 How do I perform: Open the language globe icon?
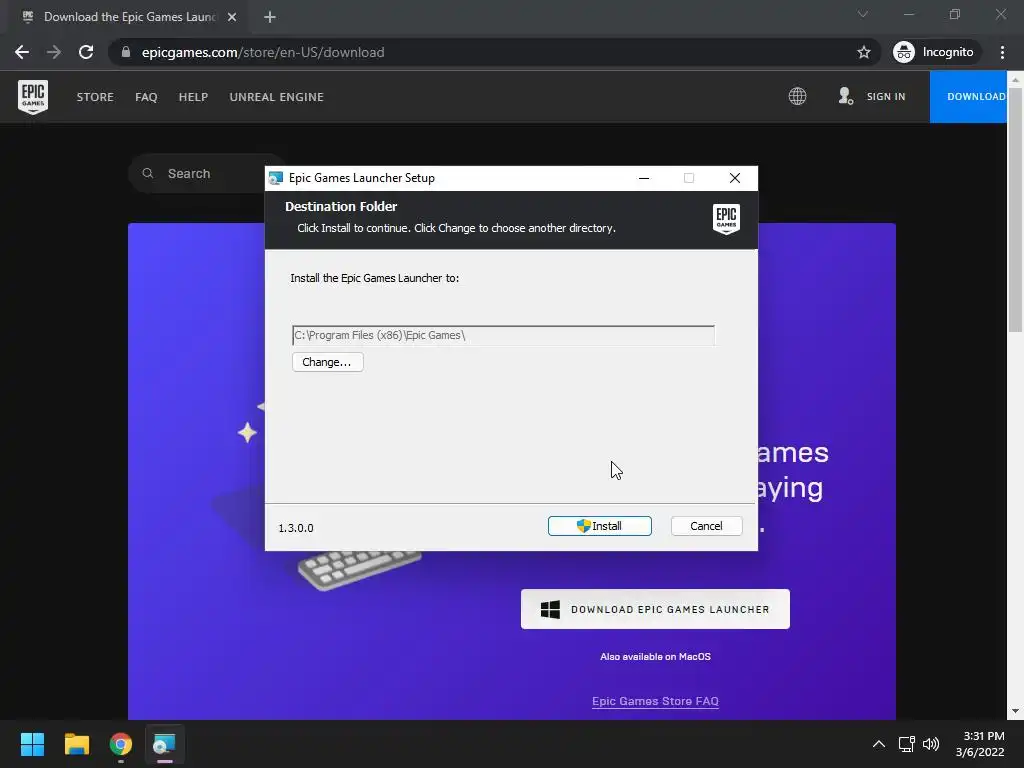(797, 97)
